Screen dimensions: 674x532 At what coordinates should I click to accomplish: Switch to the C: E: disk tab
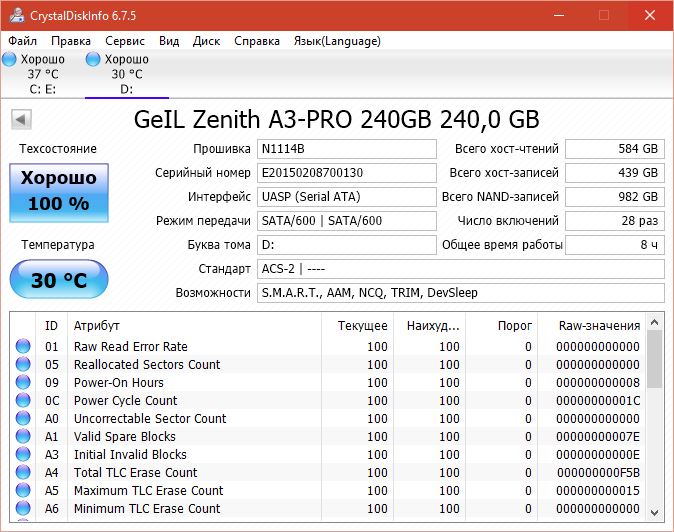[x=42, y=74]
